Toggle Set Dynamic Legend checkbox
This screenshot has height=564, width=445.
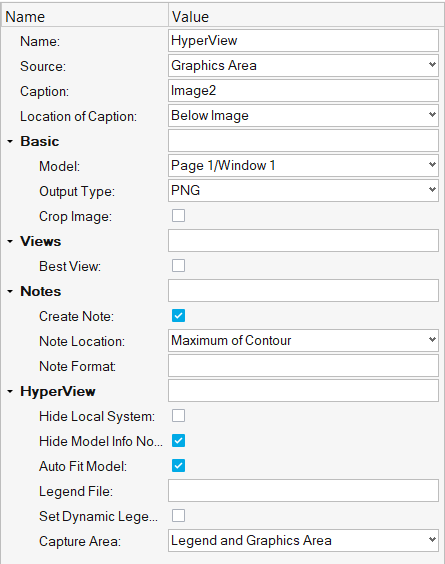tap(178, 516)
